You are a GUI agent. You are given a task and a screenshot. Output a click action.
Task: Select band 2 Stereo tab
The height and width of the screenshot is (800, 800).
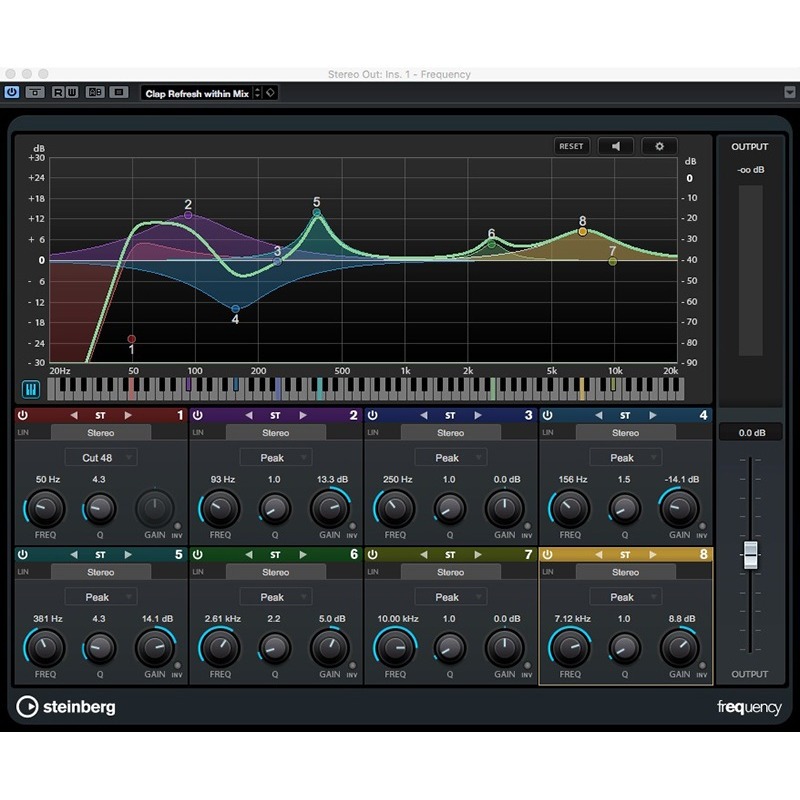[276, 433]
